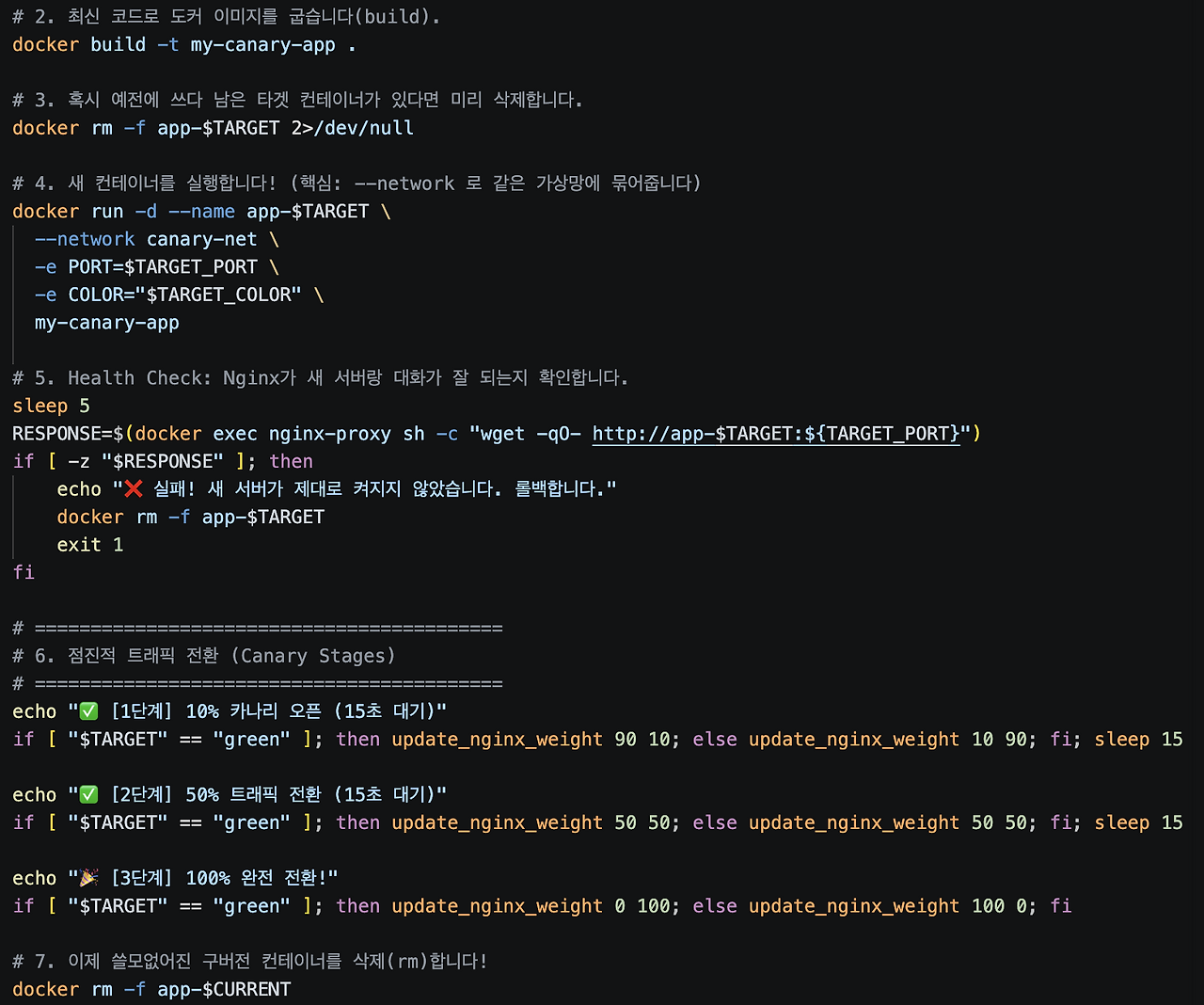
Task: Click the Canary Stages section header comment
Action: pyautogui.click(x=202, y=656)
